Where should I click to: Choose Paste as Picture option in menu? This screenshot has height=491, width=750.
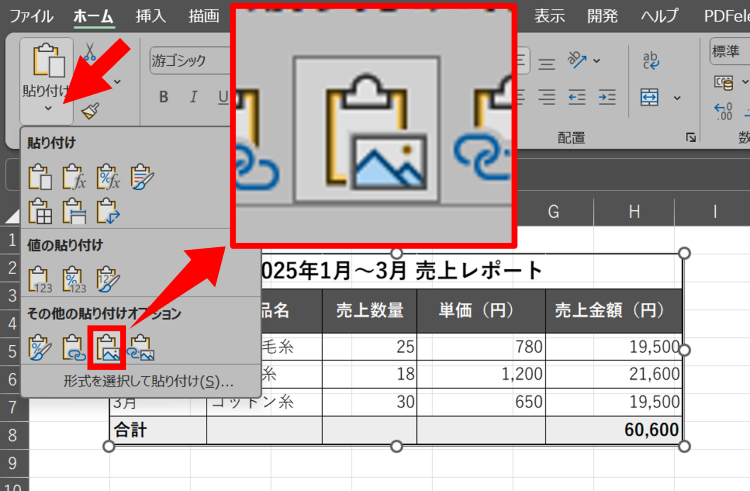(x=107, y=348)
